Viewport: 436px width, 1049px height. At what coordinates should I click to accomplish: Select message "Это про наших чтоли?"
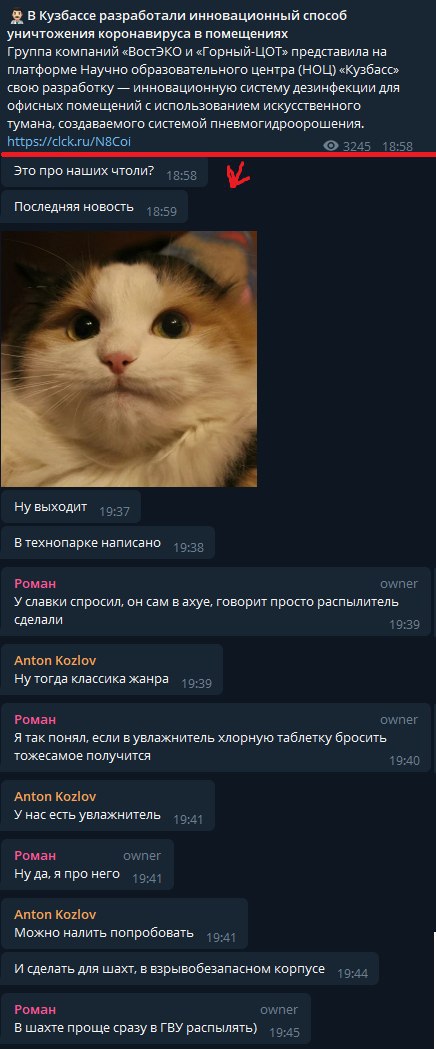tap(104, 172)
